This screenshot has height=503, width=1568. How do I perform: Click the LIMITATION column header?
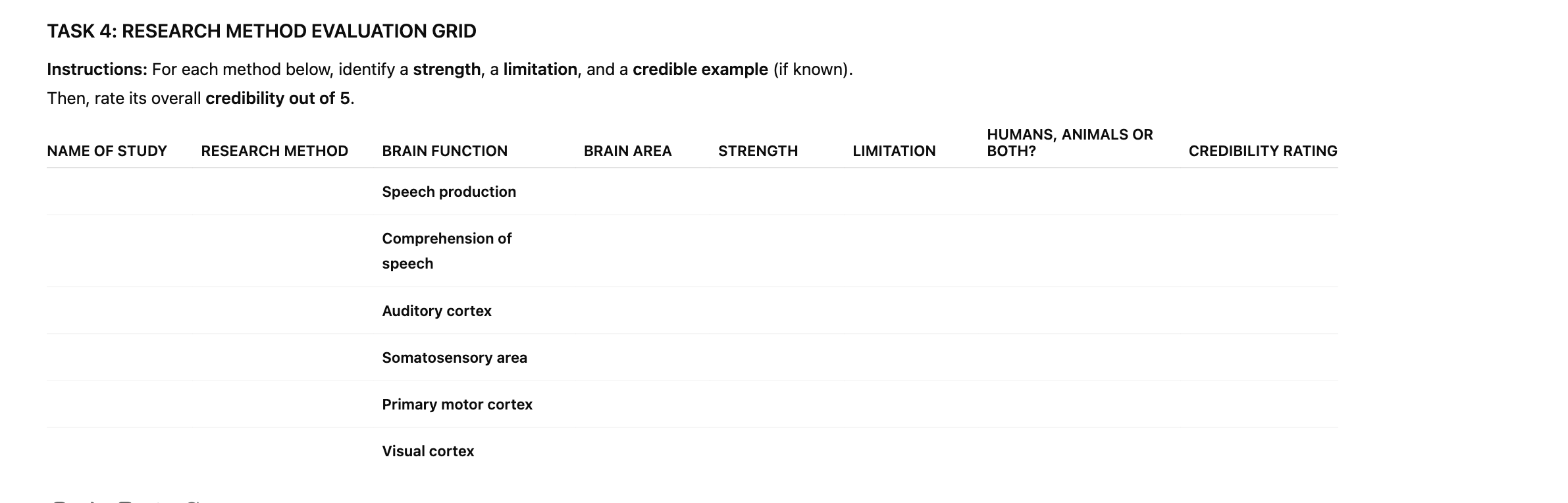(894, 151)
